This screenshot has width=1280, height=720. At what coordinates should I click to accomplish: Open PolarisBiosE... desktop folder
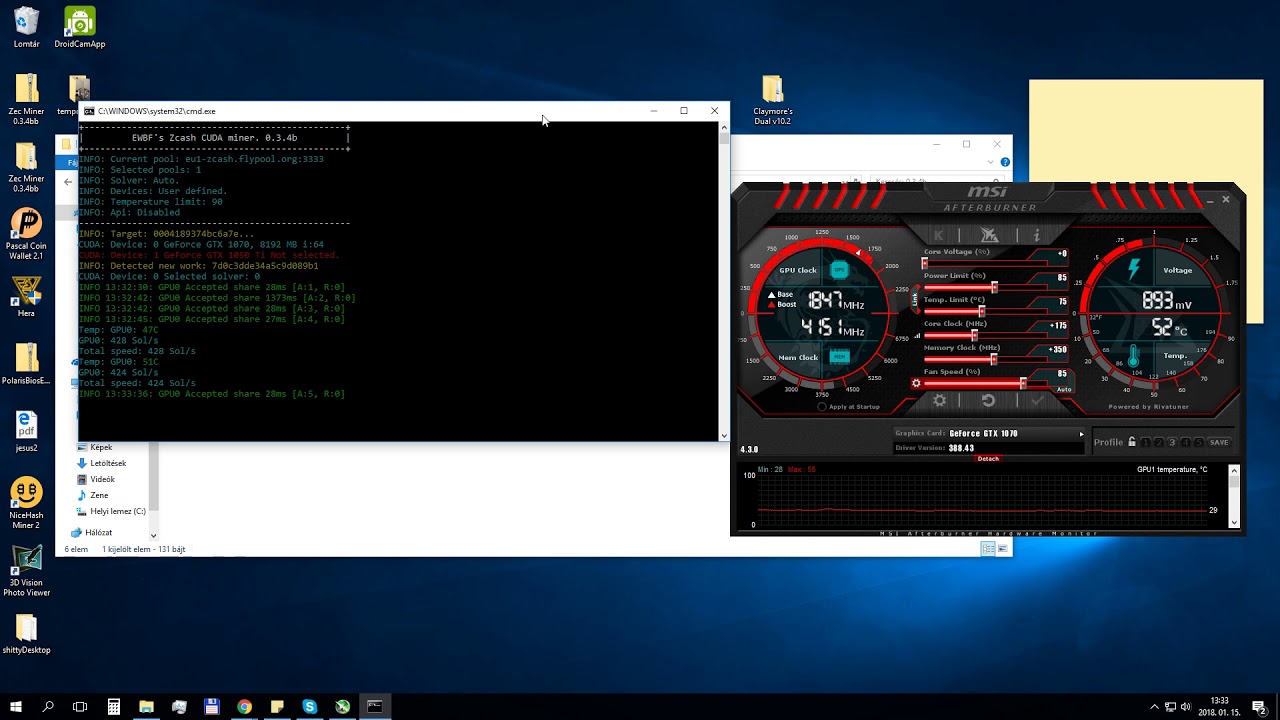tap(27, 364)
